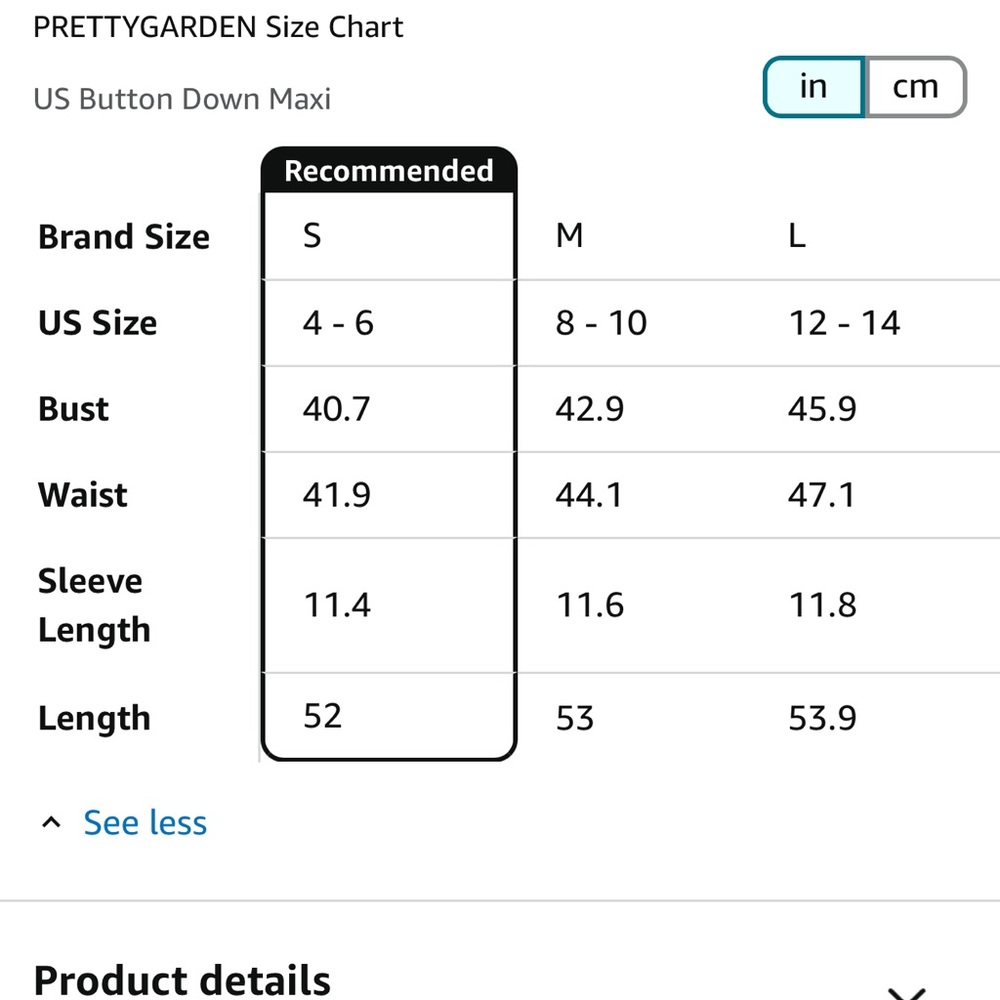Image resolution: width=1000 pixels, height=1000 pixels.
Task: Click the US size 12 - 14 cell
Action: [844, 323]
